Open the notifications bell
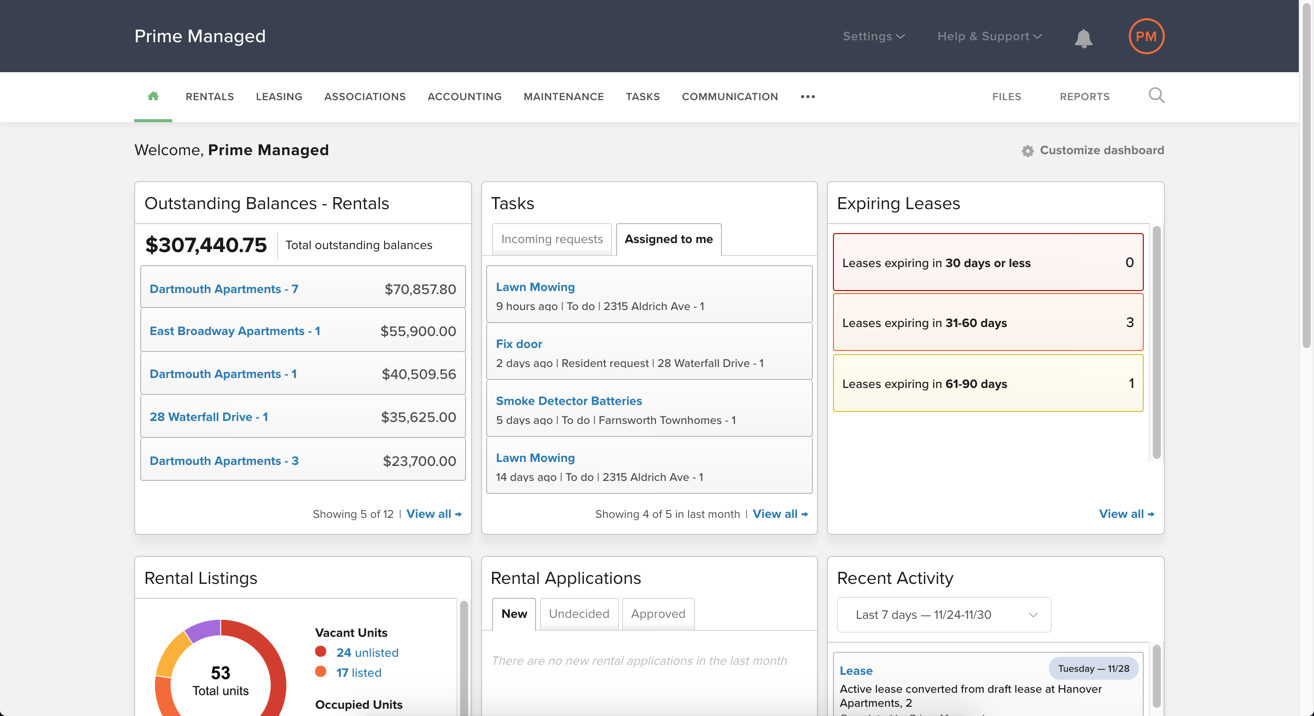 pos(1083,38)
